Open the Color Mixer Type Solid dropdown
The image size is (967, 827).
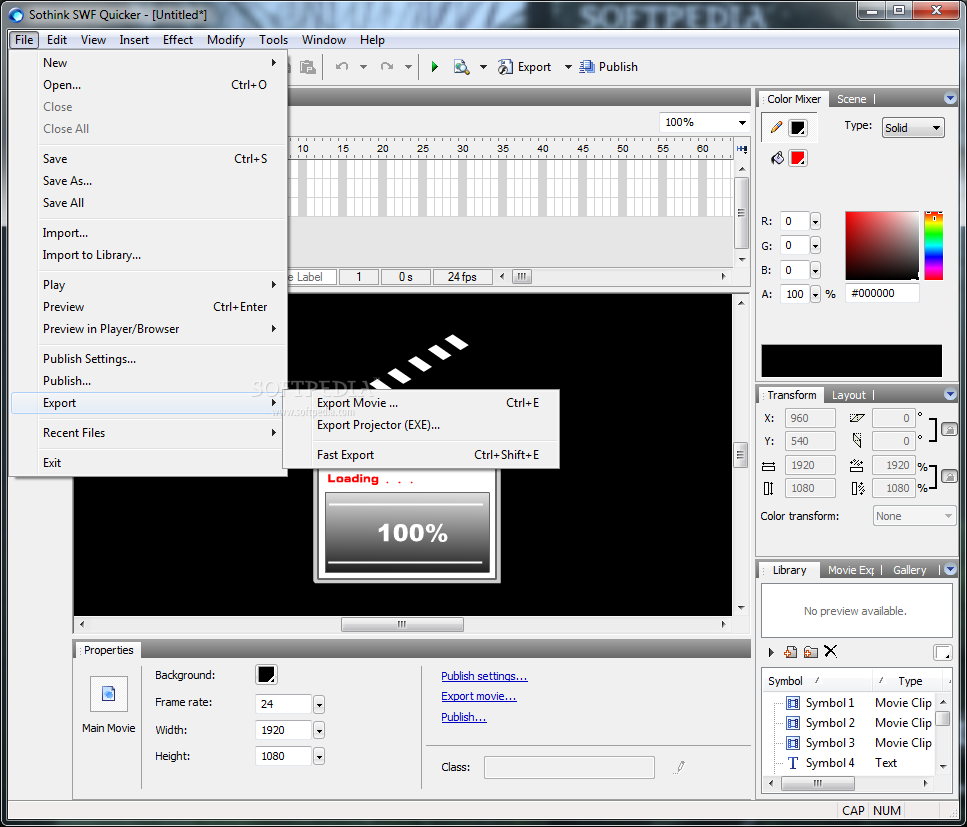[913, 128]
